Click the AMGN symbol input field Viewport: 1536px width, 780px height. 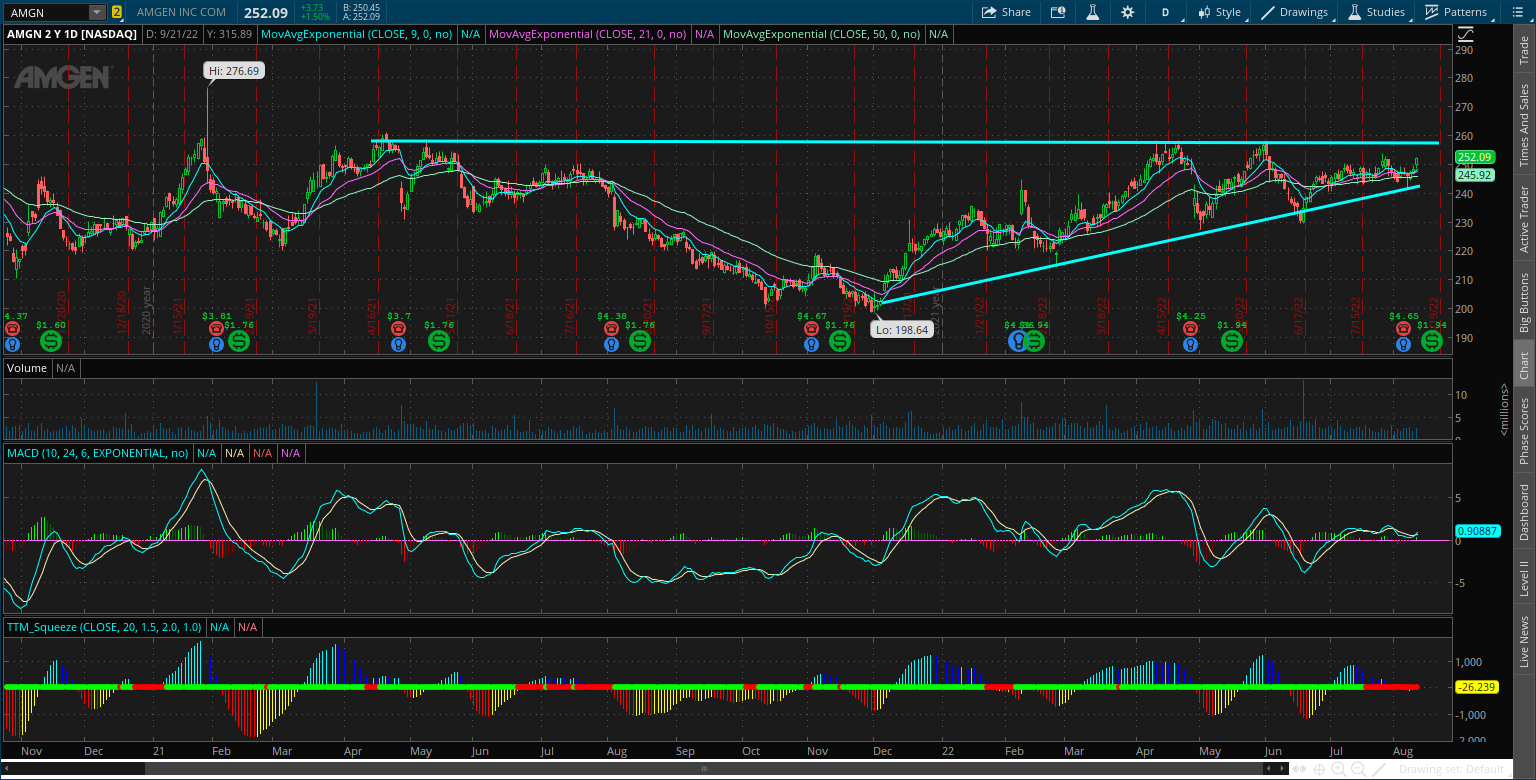pos(46,12)
